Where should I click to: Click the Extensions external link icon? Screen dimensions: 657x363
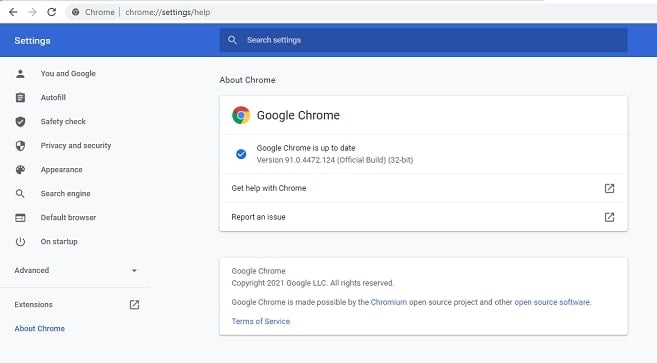click(x=134, y=305)
